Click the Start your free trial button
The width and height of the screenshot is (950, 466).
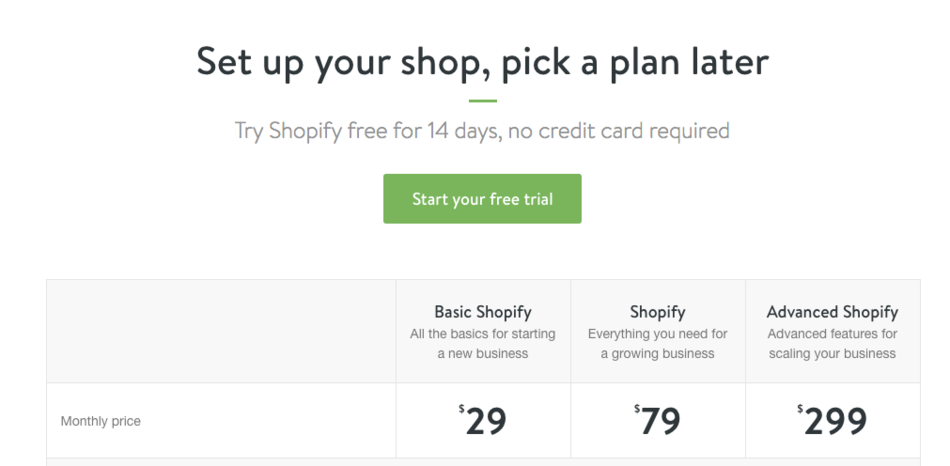click(482, 199)
